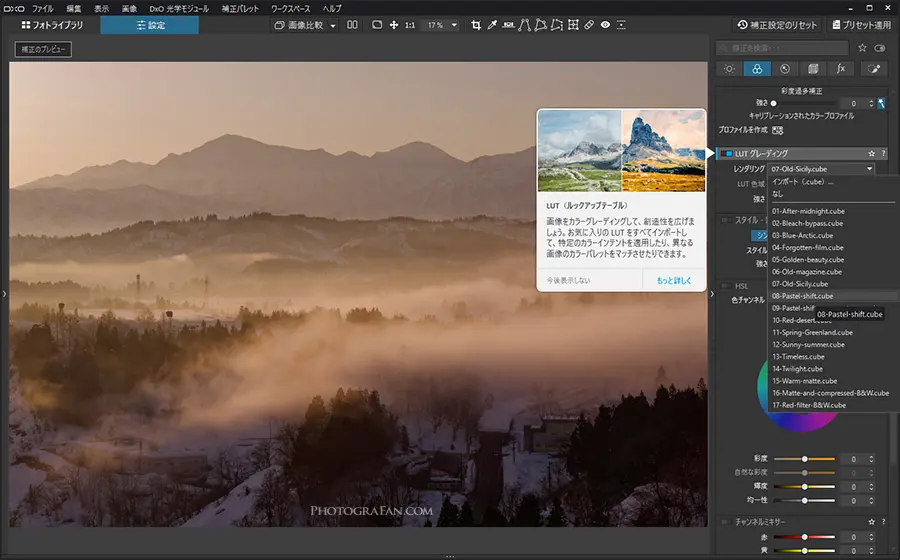Switch to フォトライブラリ tab
Viewport: 900px width, 560px height.
(x=52, y=25)
